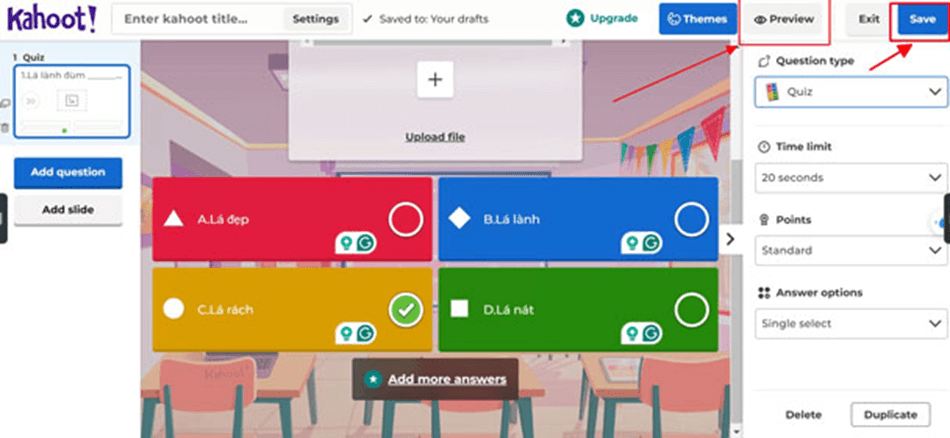The image size is (950, 438).
Task: Collapse the right panel with the chevron arrow
Action: point(730,239)
